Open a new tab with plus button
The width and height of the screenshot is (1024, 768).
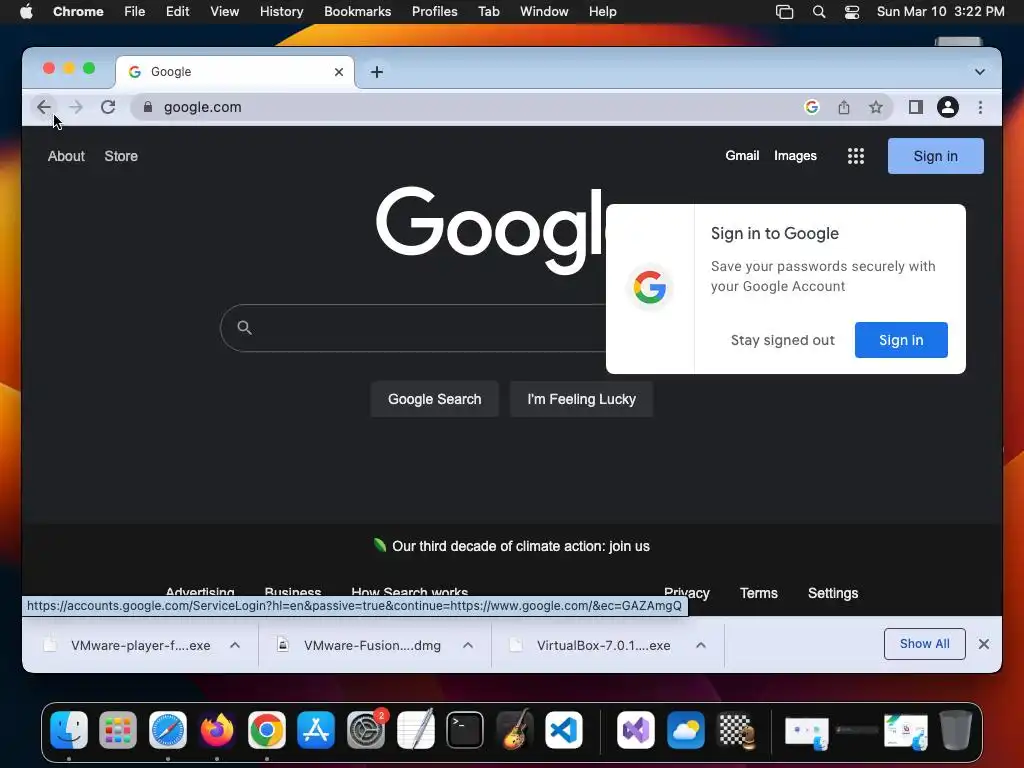click(x=377, y=72)
